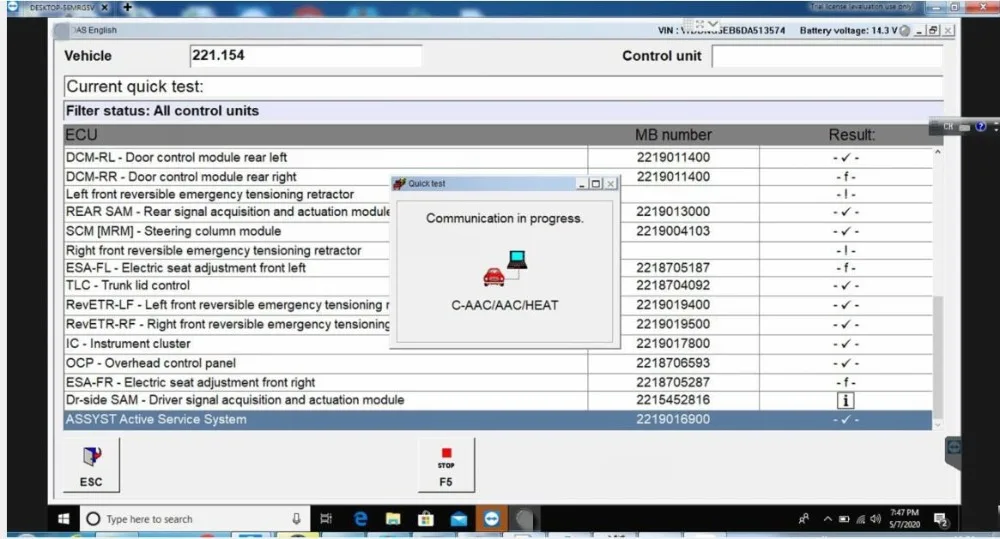This screenshot has height=539, width=1000.
Task: Click MB number 2219013000
Action: 673,212
